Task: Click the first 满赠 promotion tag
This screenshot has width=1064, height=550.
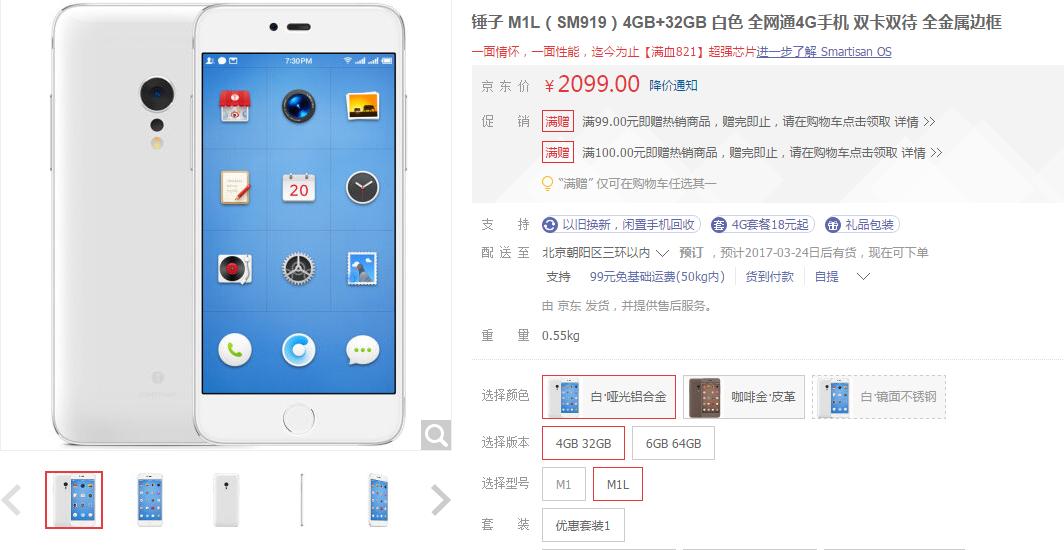Action: pyautogui.click(x=558, y=122)
